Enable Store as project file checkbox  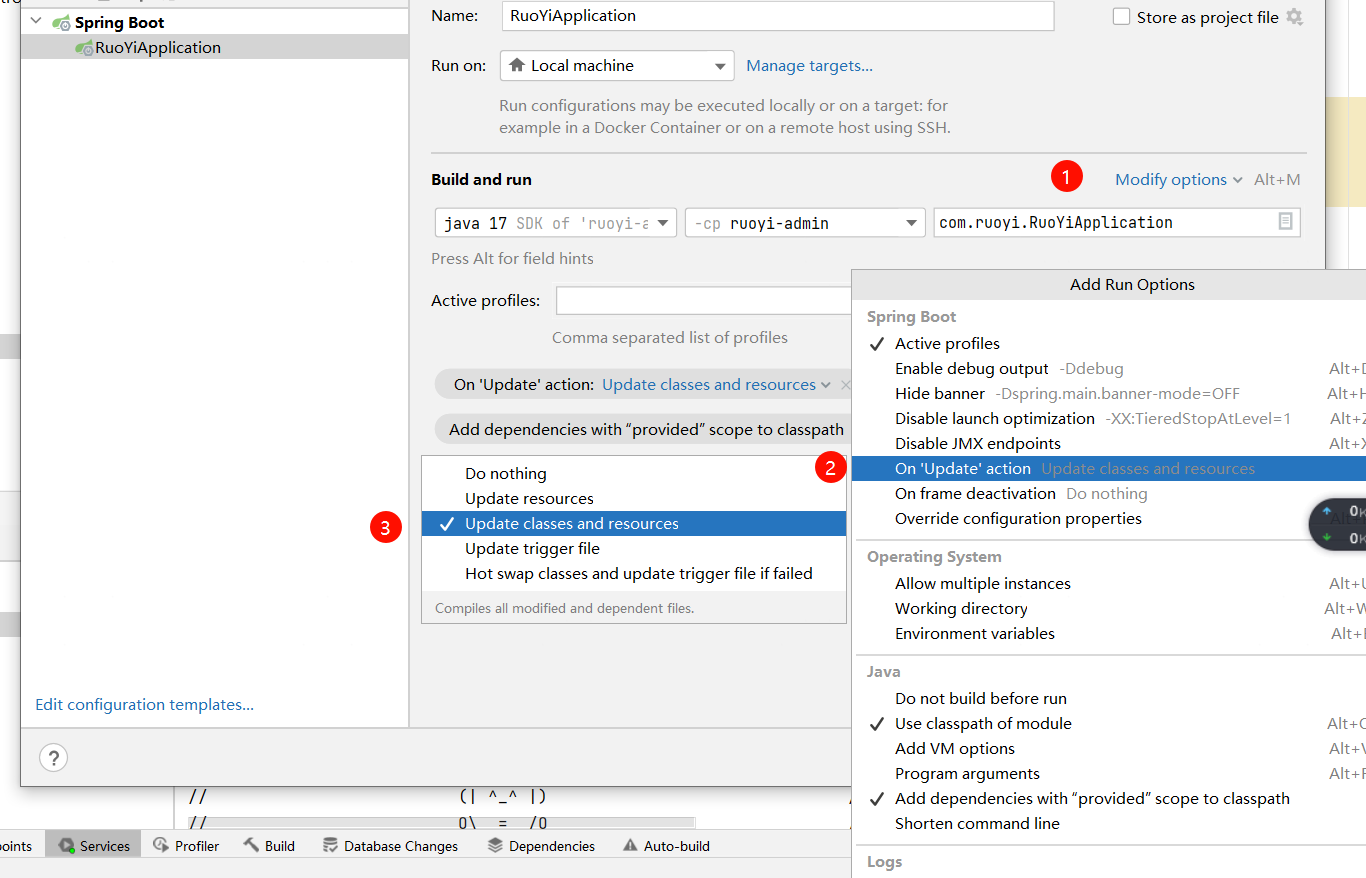click(1121, 17)
